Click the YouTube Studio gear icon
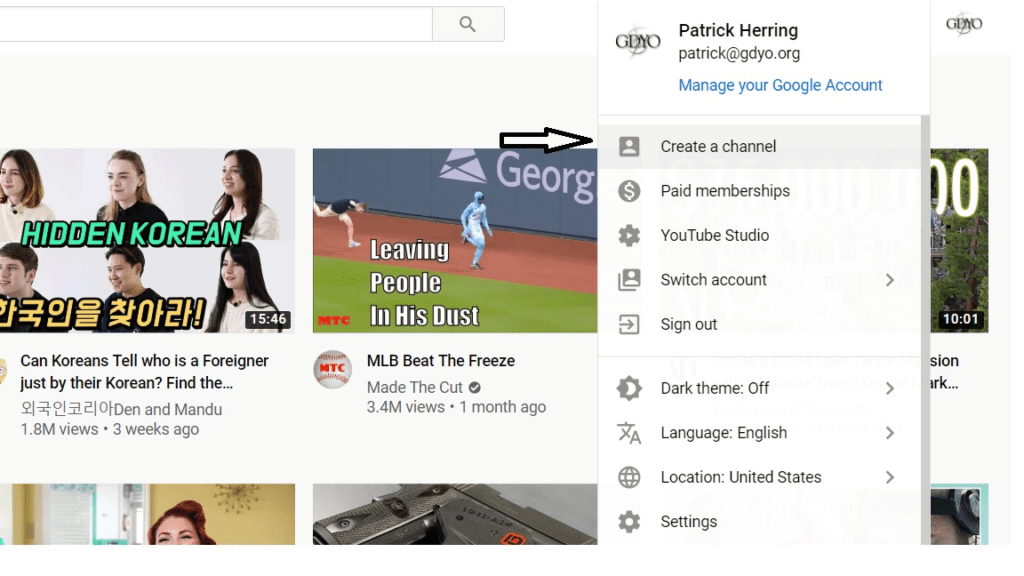 click(629, 235)
